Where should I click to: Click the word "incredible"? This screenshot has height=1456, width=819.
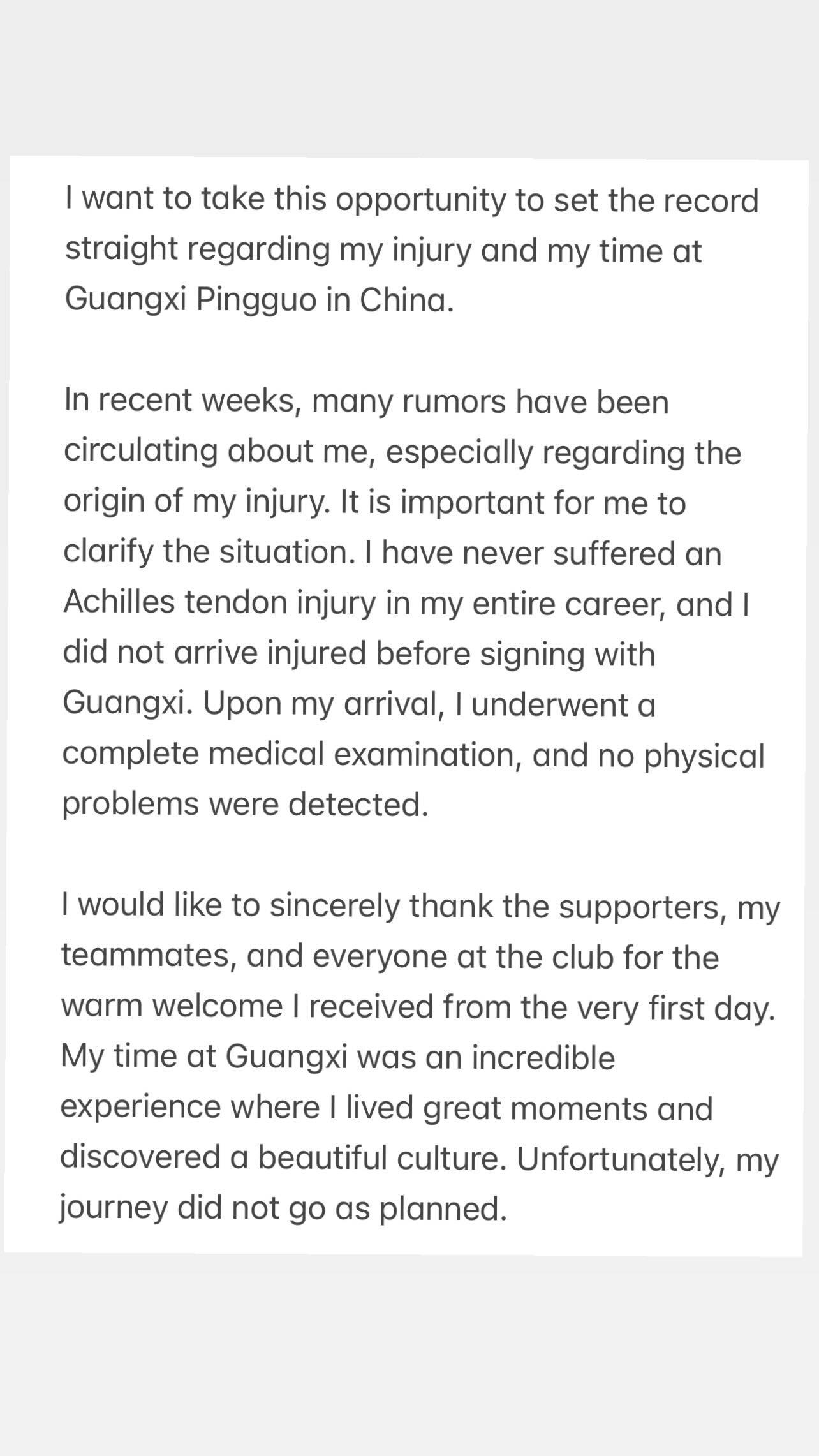[x=543, y=1058]
